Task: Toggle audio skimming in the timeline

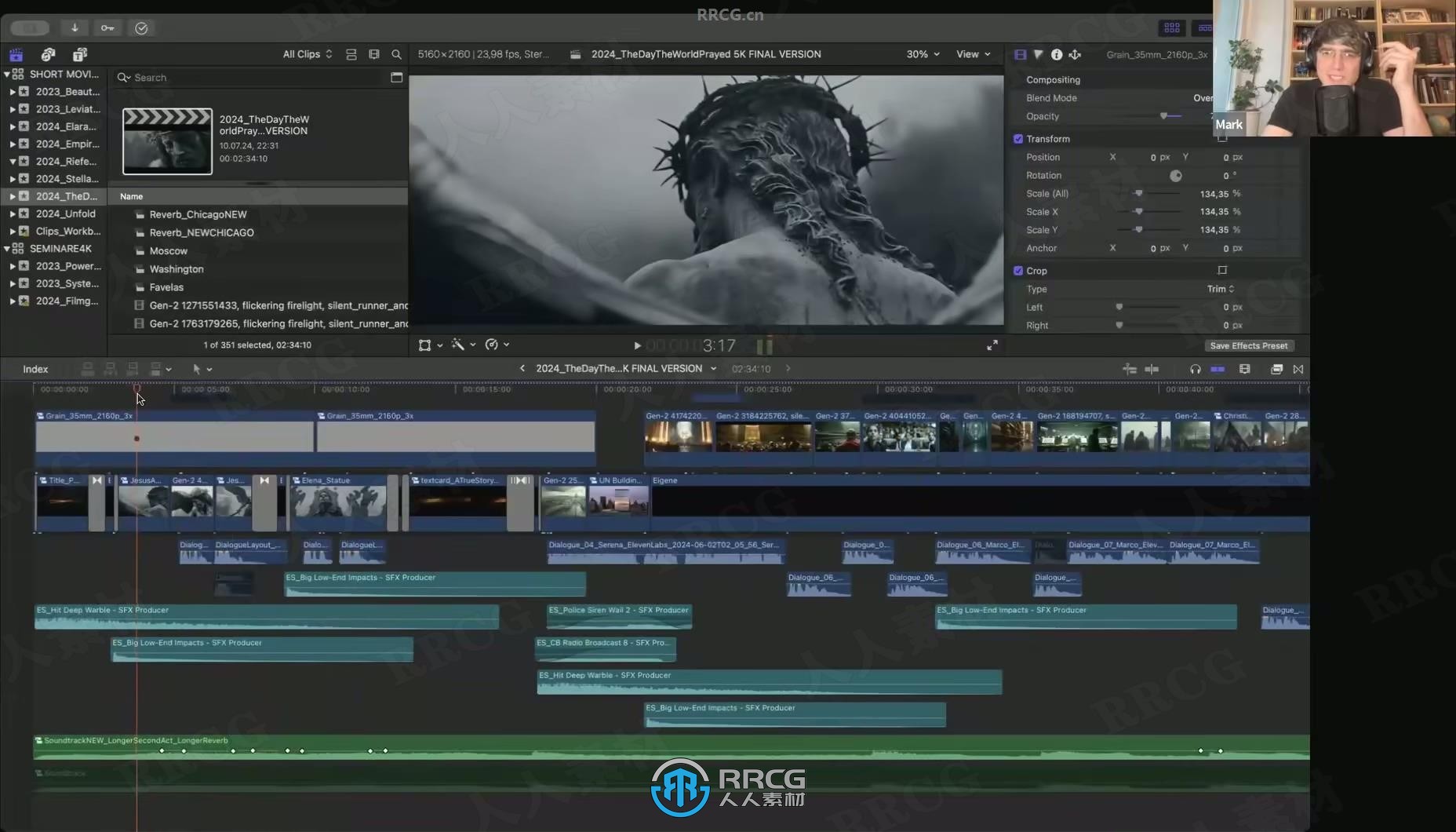Action: (1152, 369)
